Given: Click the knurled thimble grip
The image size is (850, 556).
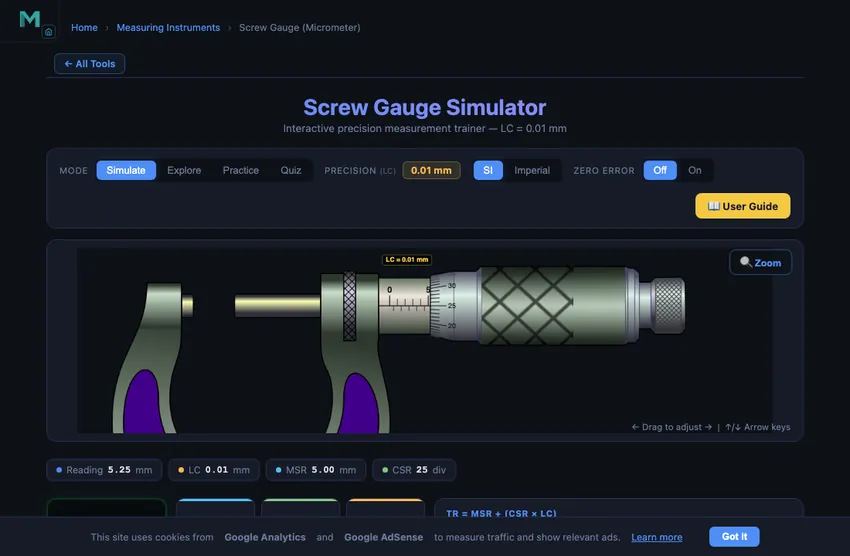Looking at the screenshot, I should click(526, 306).
